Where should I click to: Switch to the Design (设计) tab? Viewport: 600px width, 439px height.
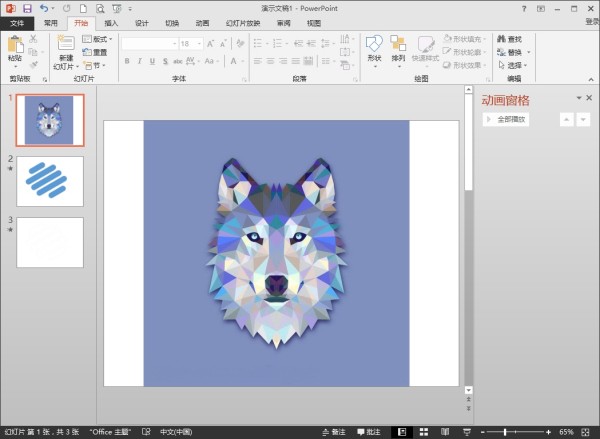pos(141,22)
